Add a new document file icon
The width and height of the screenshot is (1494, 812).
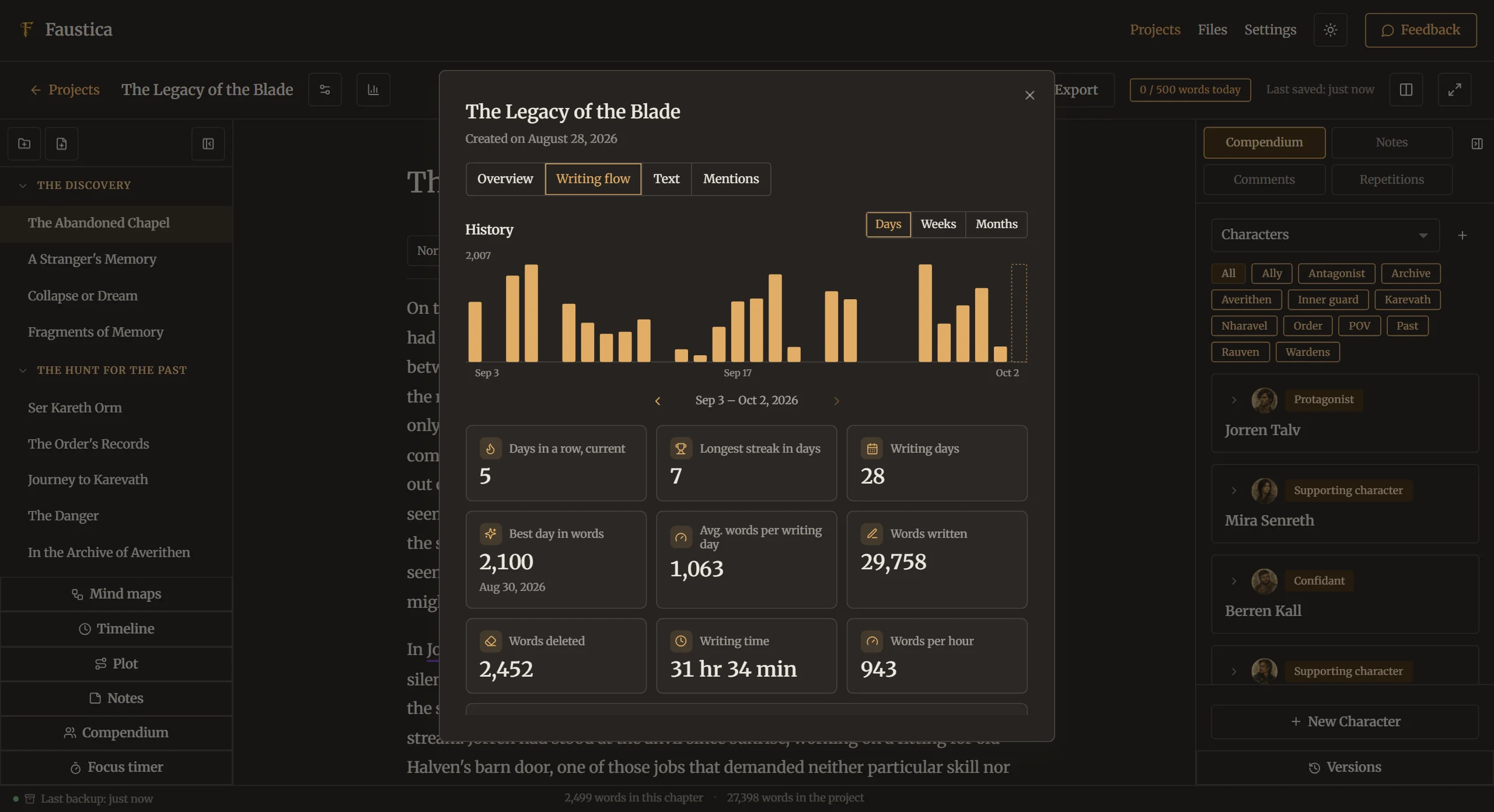pos(61,143)
